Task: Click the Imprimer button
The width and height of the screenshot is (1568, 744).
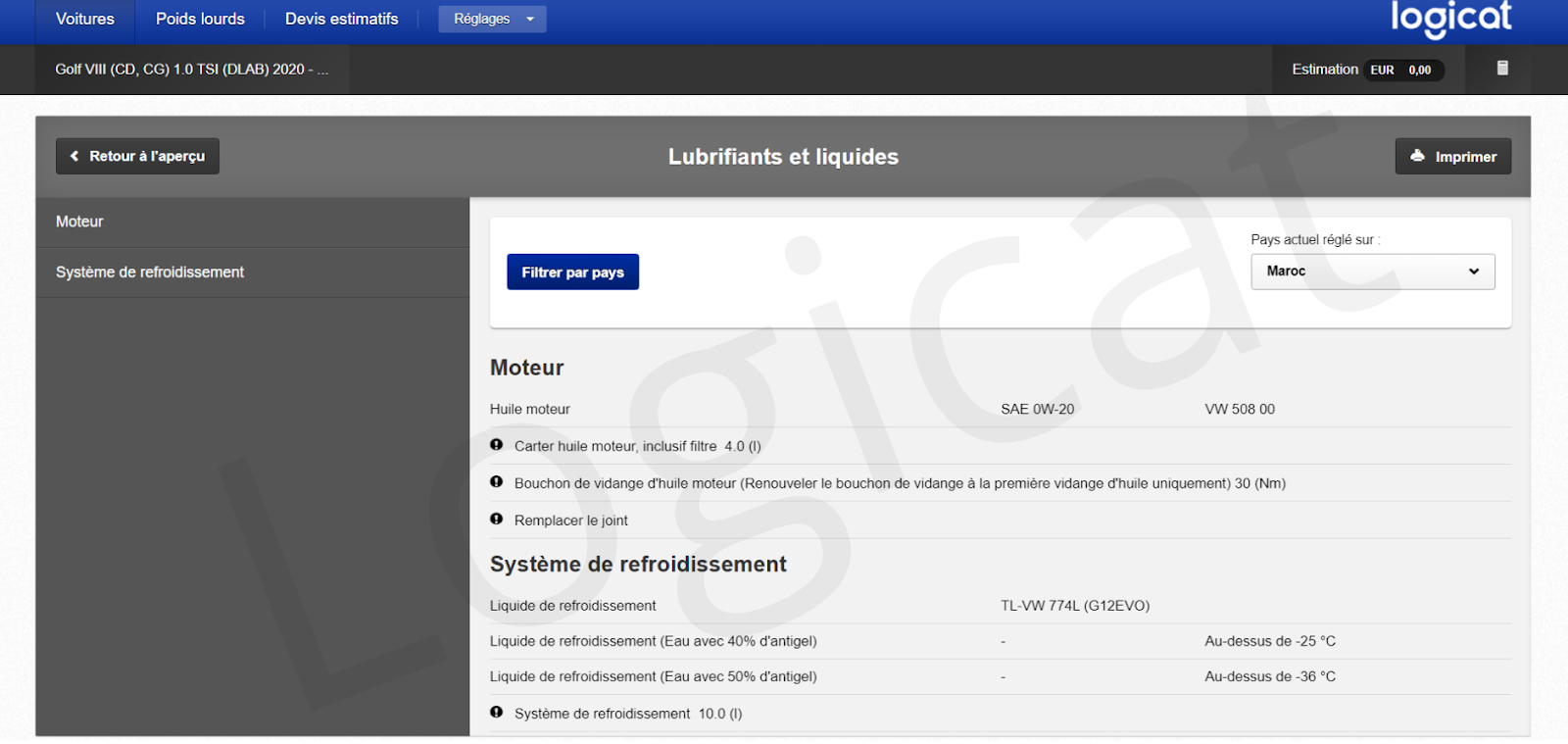Action: click(x=1453, y=156)
